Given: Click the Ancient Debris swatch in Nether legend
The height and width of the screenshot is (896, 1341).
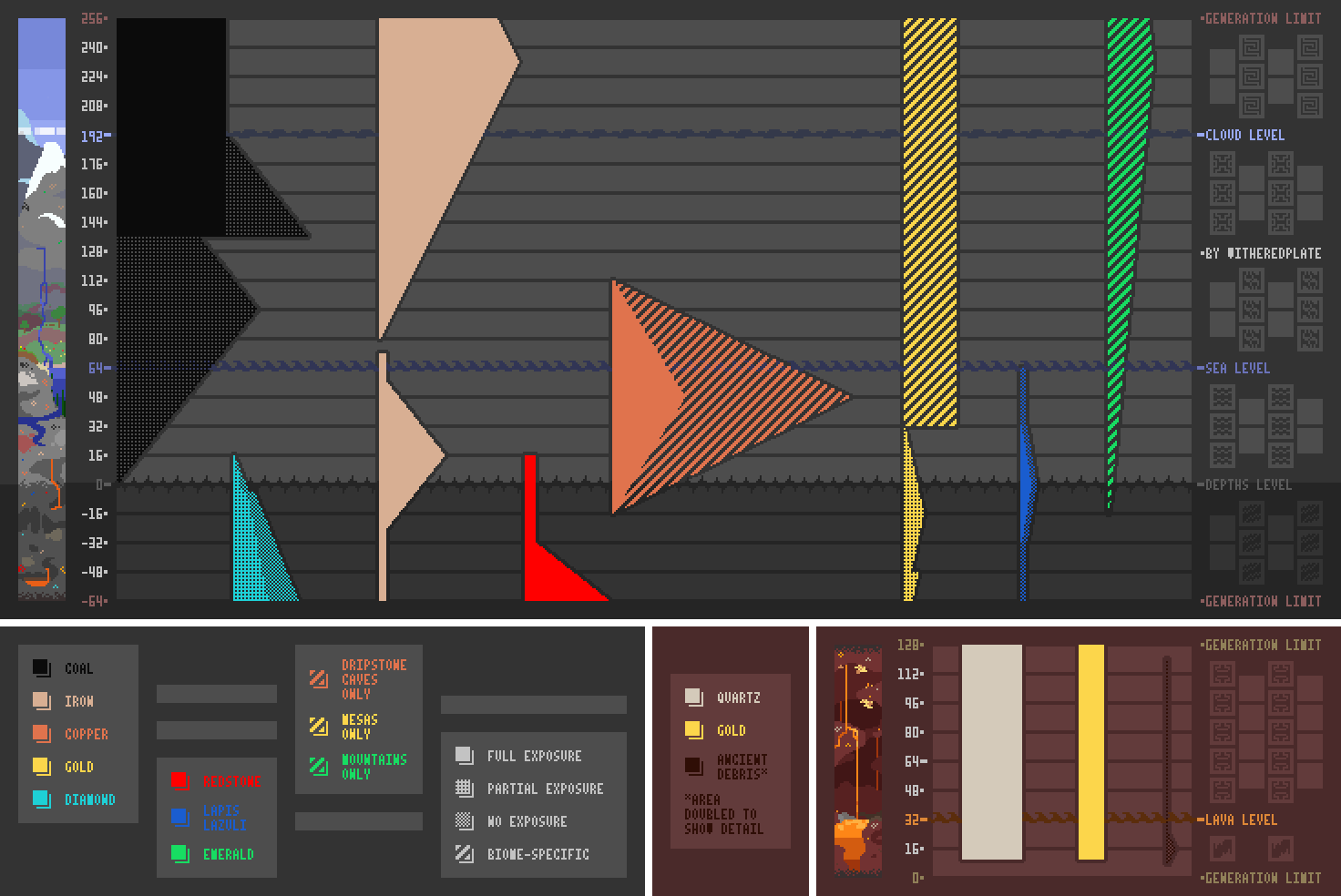Looking at the screenshot, I should pos(693,767).
